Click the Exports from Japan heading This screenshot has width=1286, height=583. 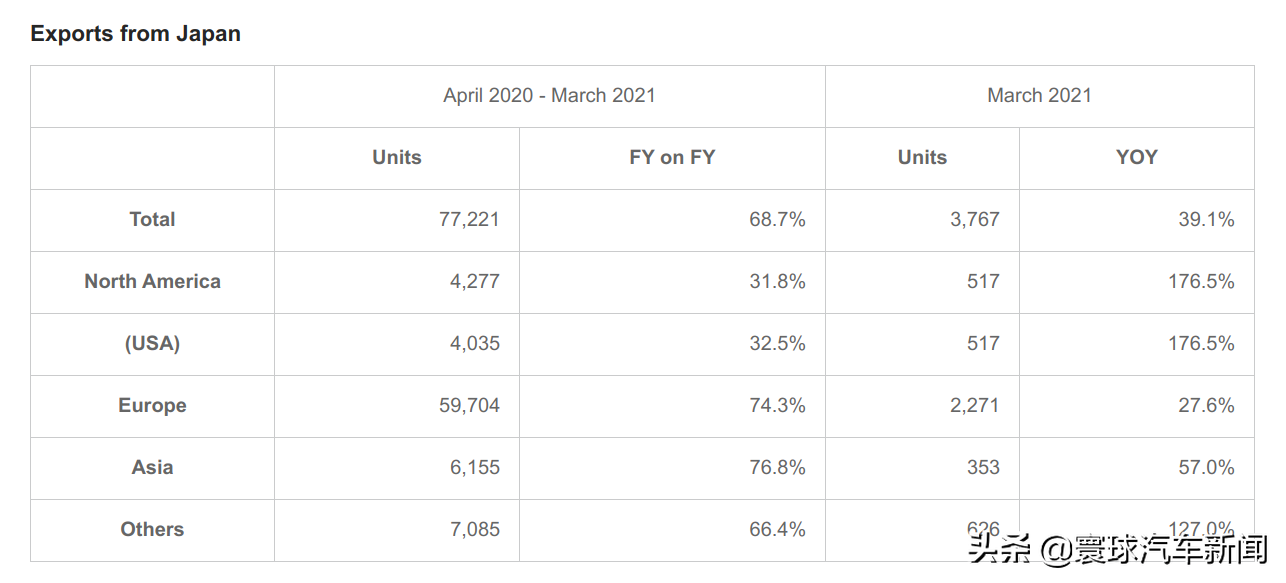click(135, 33)
